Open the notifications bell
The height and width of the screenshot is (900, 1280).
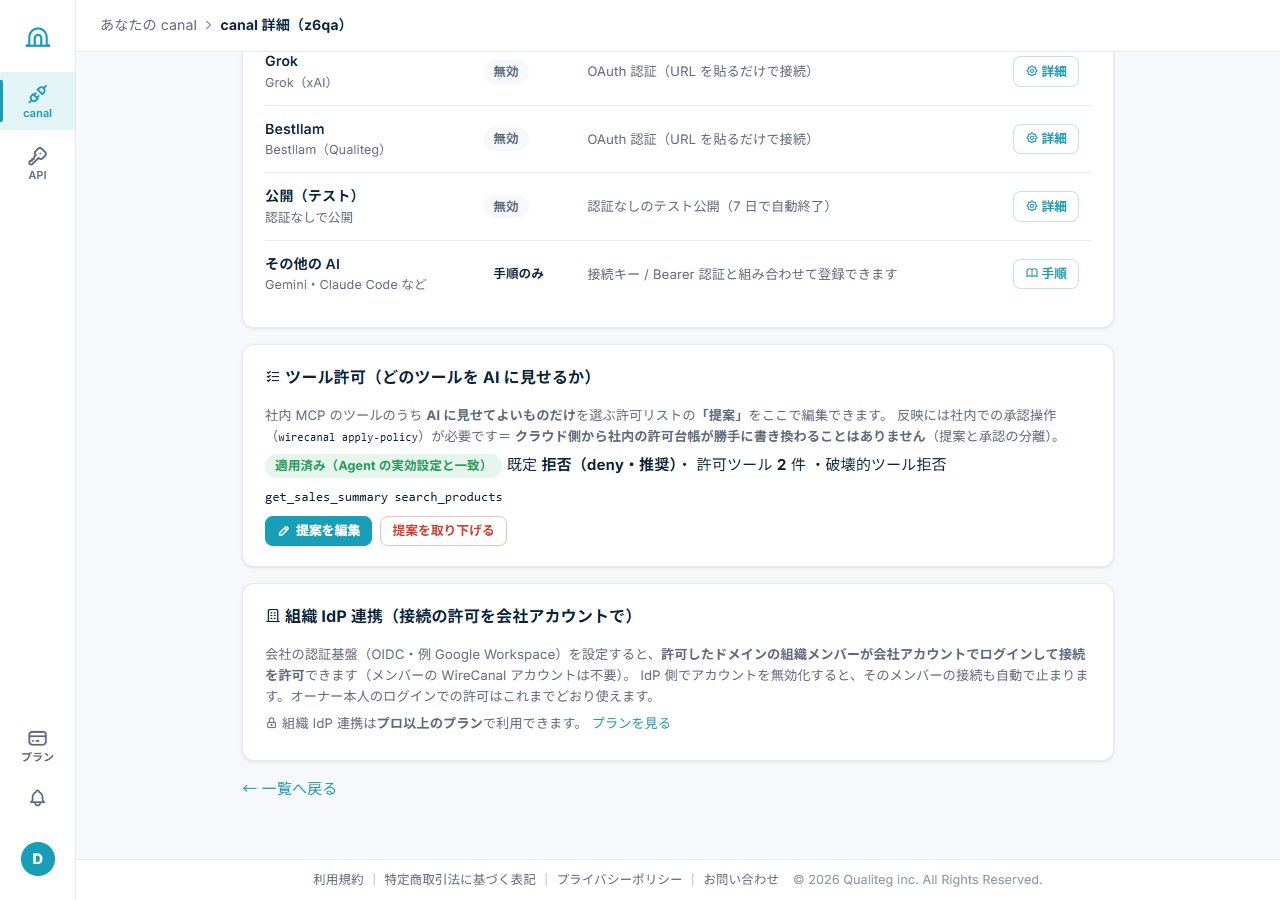pos(38,798)
